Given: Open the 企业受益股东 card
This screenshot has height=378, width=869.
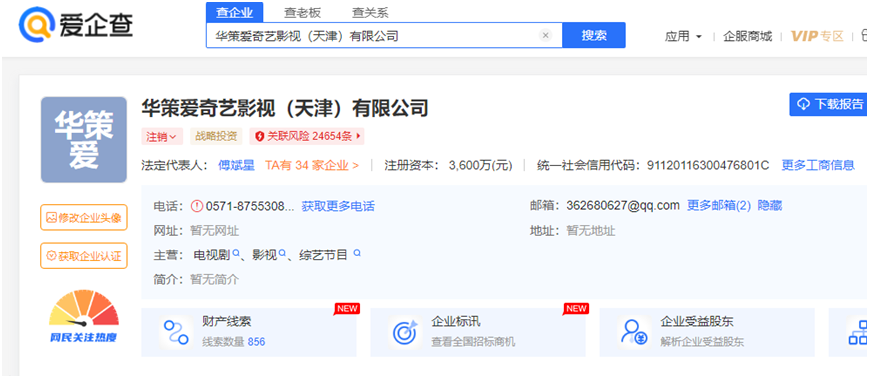Looking at the screenshot, I should pos(707,333).
